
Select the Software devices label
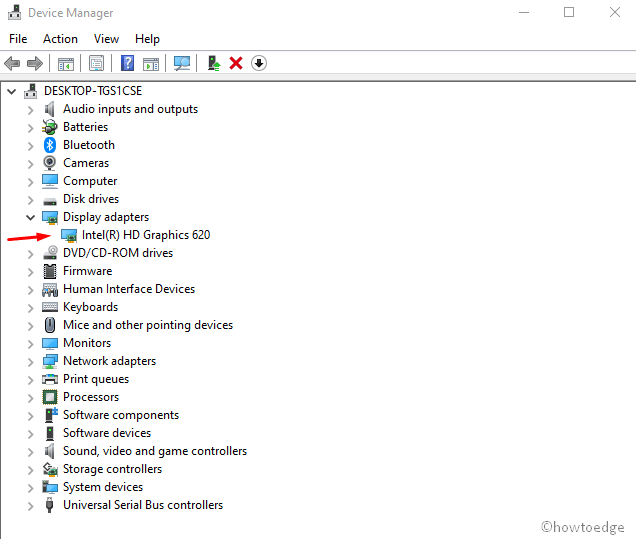tap(107, 433)
